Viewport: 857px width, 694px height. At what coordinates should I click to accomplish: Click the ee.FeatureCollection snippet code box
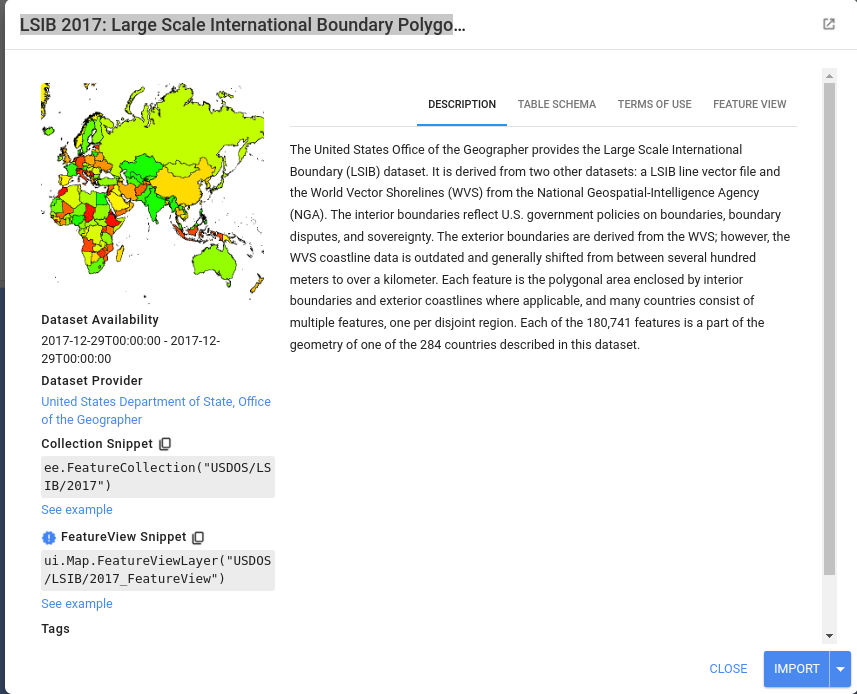[158, 477]
